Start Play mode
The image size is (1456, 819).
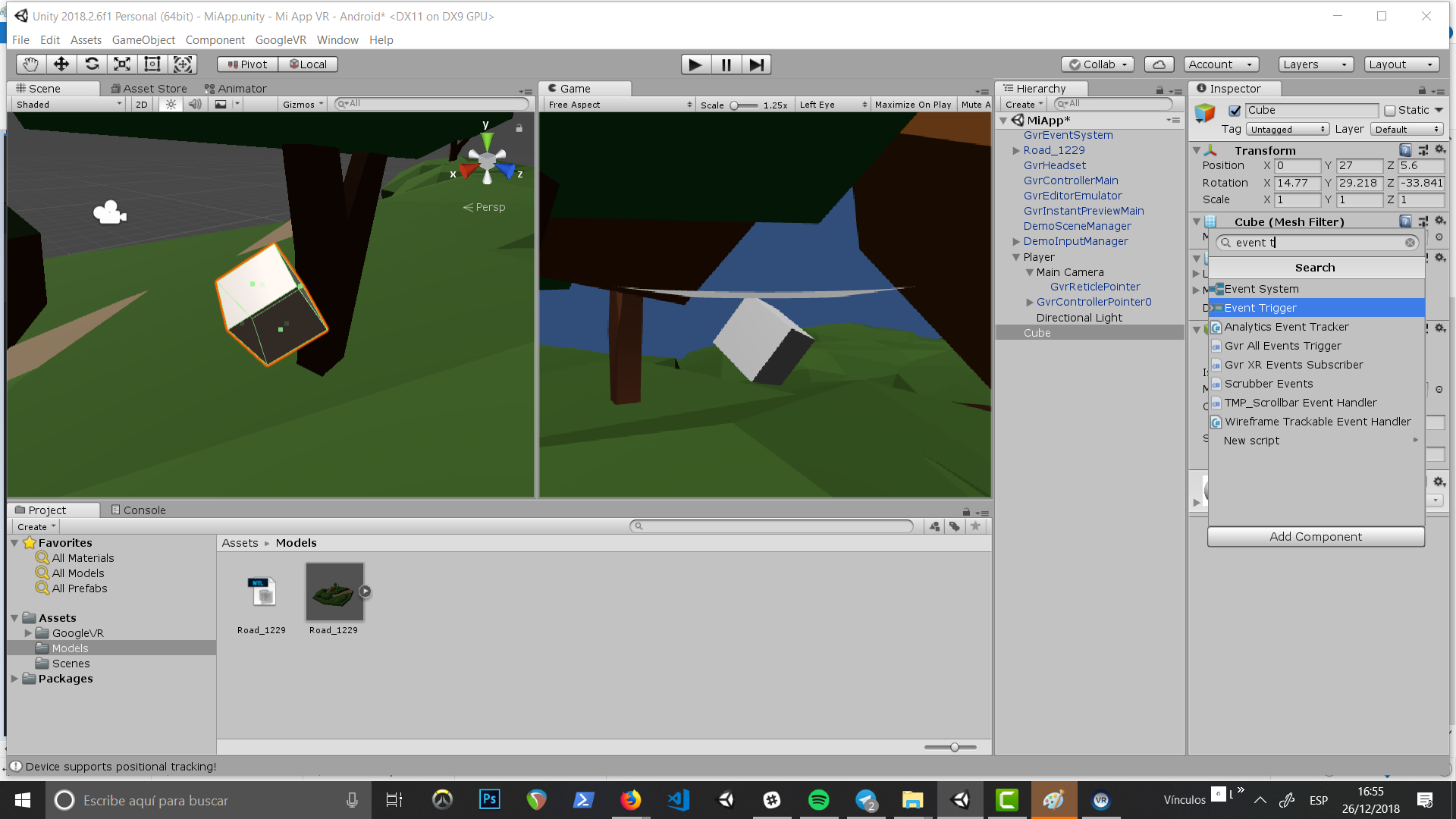coord(695,64)
